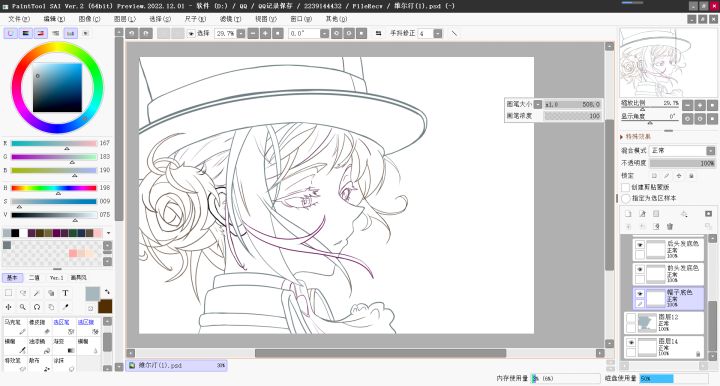Open the 手抖修正 stabilizer dropdown

[438, 34]
